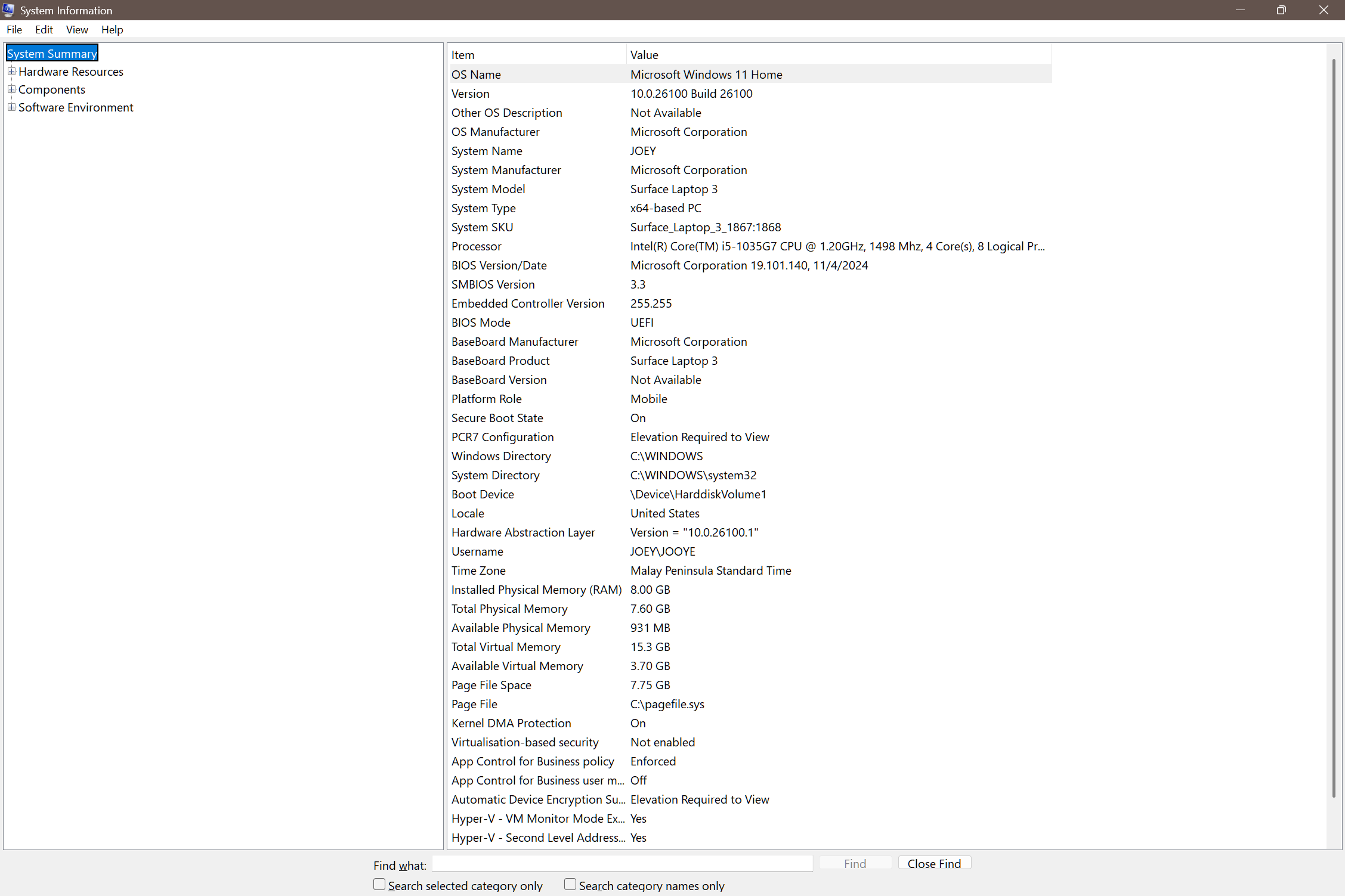Image resolution: width=1345 pixels, height=896 pixels.
Task: Click the System Type row
Action: 750,208
